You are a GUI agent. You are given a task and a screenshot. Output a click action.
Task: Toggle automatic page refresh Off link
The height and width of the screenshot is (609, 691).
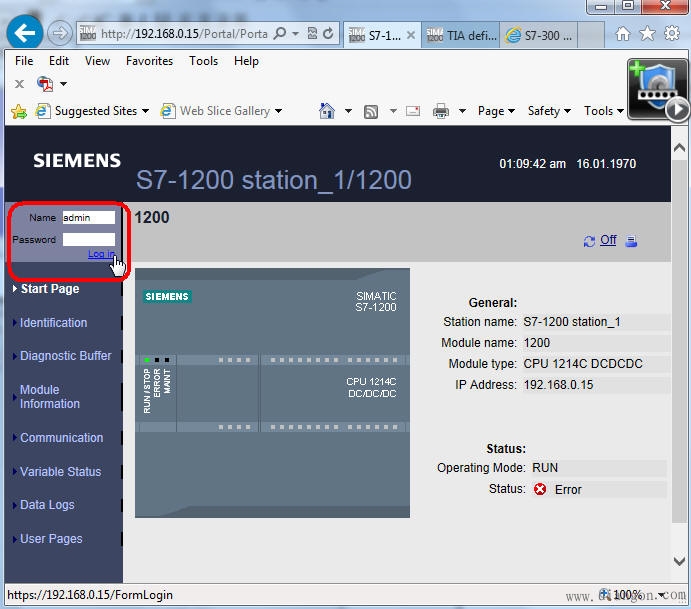[x=607, y=240]
